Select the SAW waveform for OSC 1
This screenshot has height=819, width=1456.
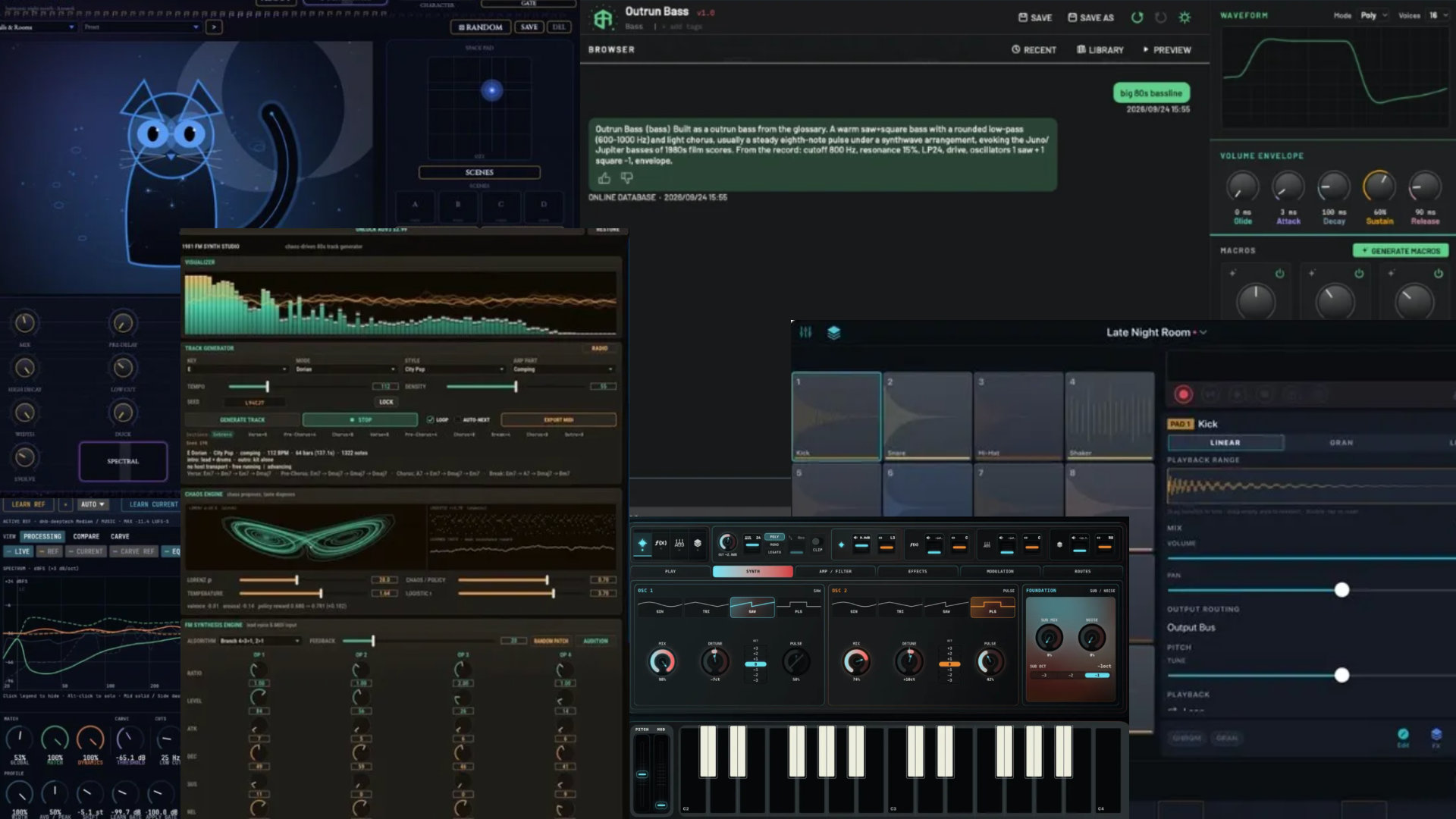point(752,607)
